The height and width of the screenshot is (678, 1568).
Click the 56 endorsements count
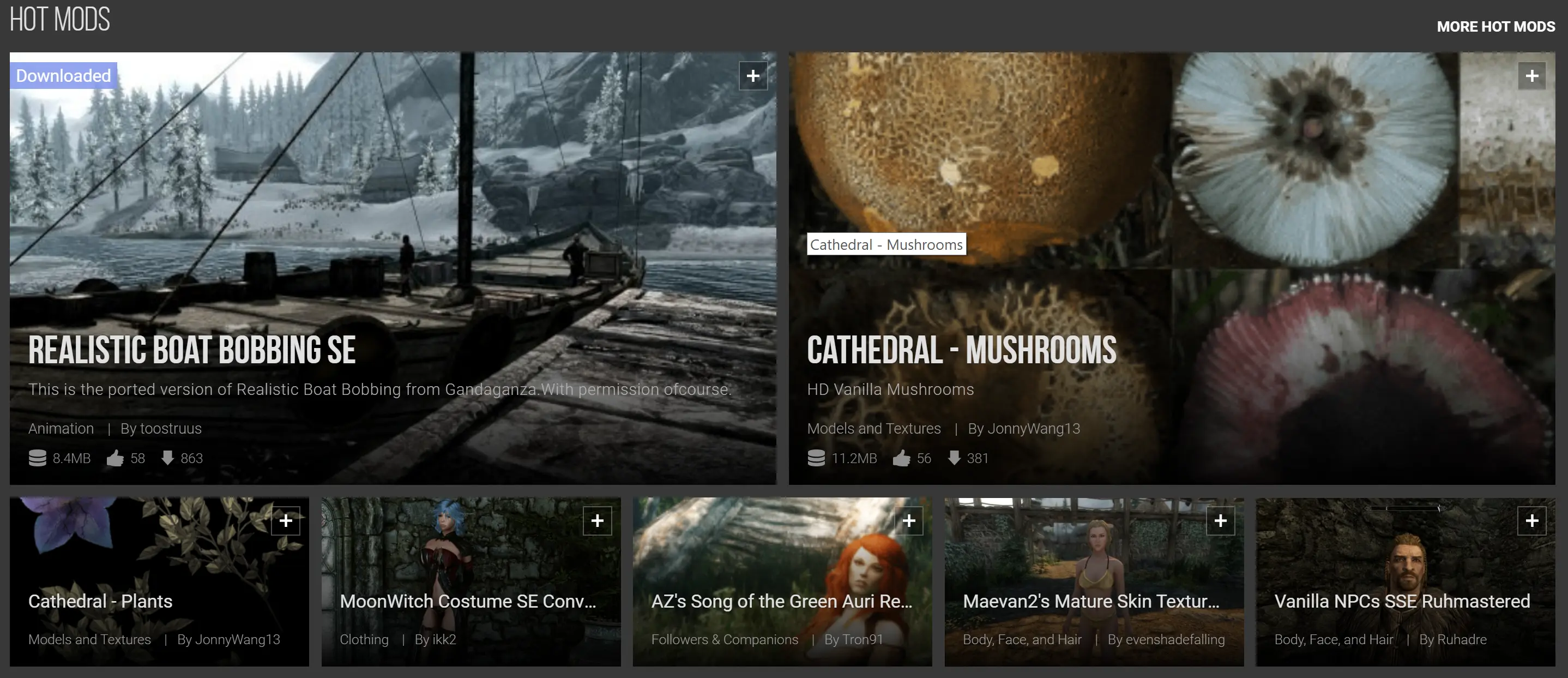[924, 458]
